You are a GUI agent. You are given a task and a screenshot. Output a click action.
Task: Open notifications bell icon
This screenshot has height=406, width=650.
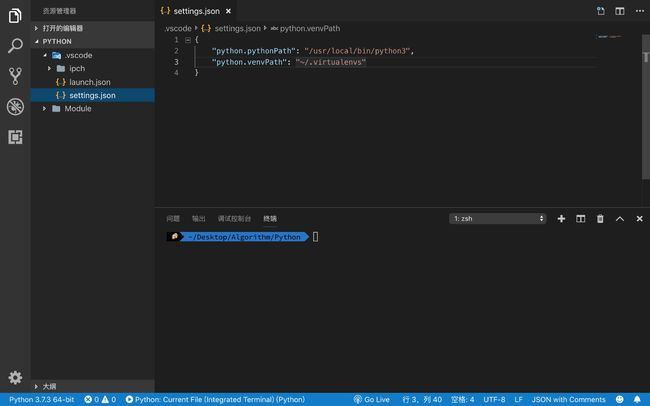click(637, 399)
